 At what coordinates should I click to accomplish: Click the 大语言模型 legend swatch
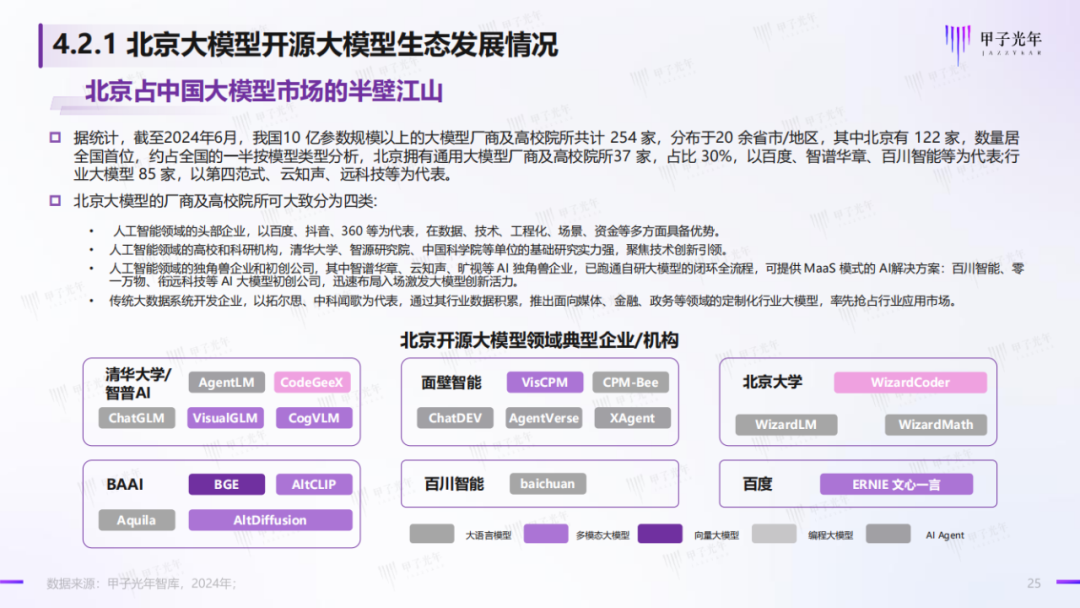pyautogui.click(x=432, y=534)
